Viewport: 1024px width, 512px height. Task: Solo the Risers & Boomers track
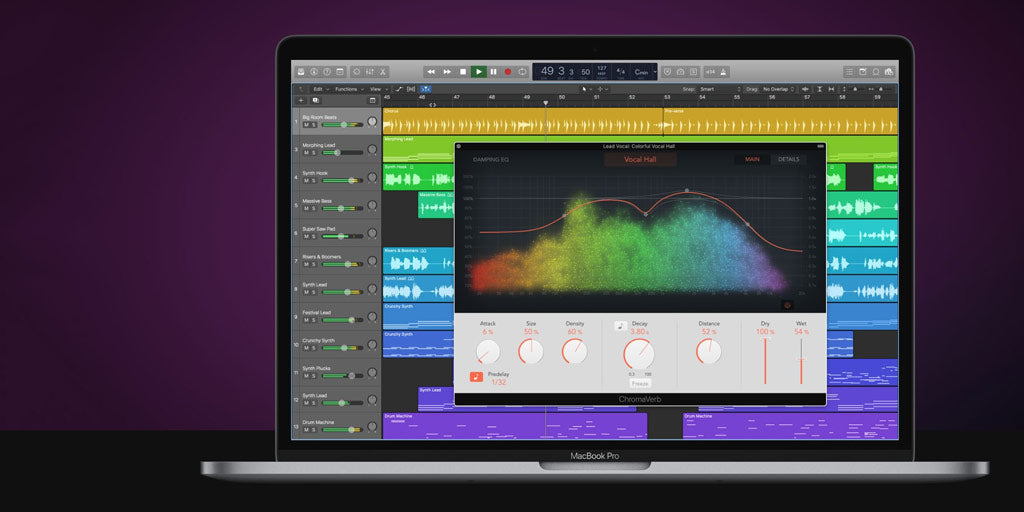point(313,264)
